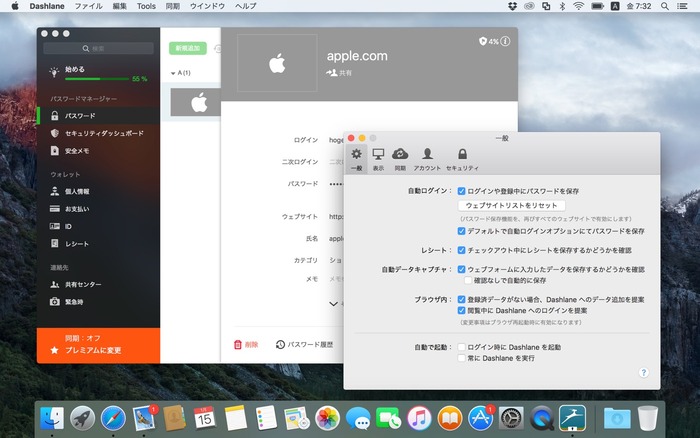
Task: Open the ID section in sidebar
Action: pyautogui.click(x=98, y=226)
